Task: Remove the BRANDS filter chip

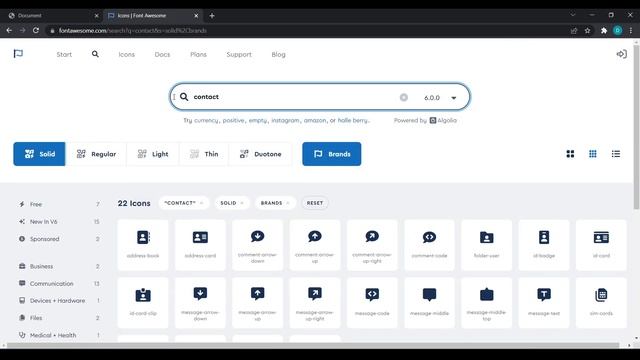Action: pos(288,203)
